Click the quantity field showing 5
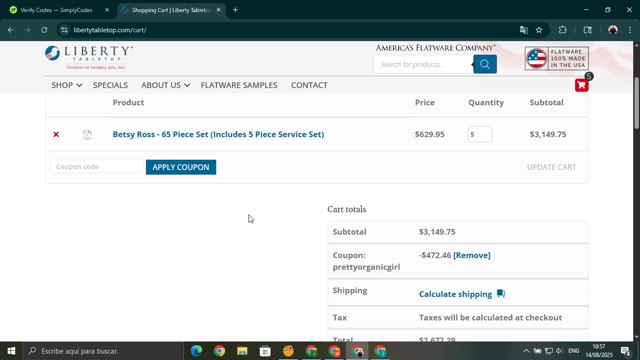The width and height of the screenshot is (640, 360). click(x=480, y=134)
